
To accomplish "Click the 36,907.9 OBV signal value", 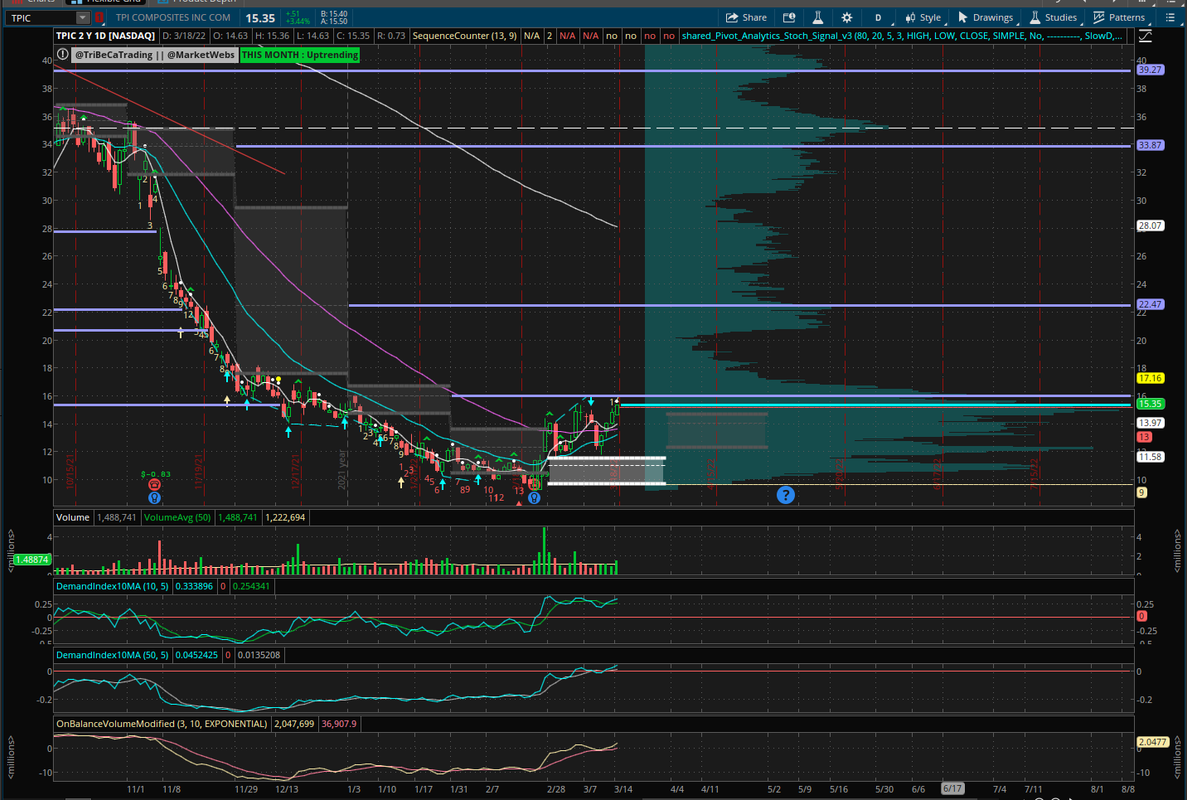I will [x=338, y=724].
